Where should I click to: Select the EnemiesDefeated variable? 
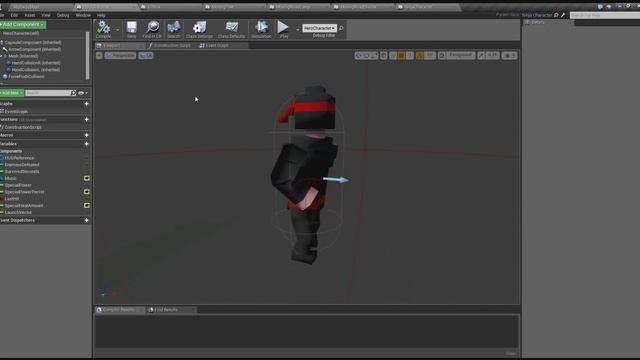pos(22,165)
